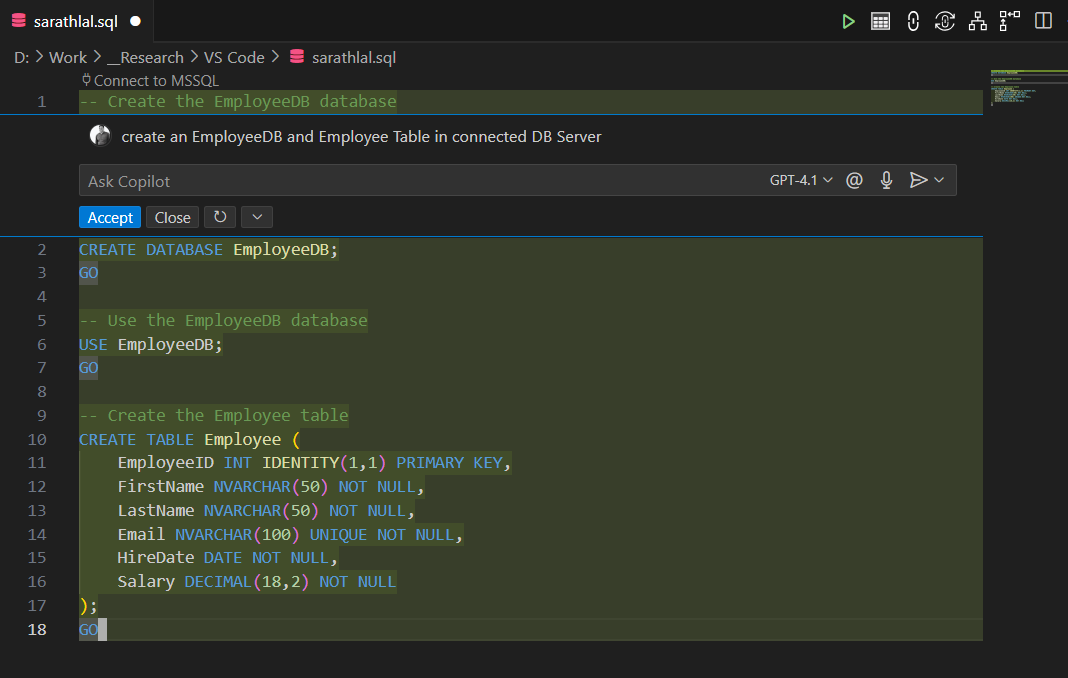Select the sarathlal.sql editor tab
The width and height of the screenshot is (1068, 678).
(x=75, y=21)
